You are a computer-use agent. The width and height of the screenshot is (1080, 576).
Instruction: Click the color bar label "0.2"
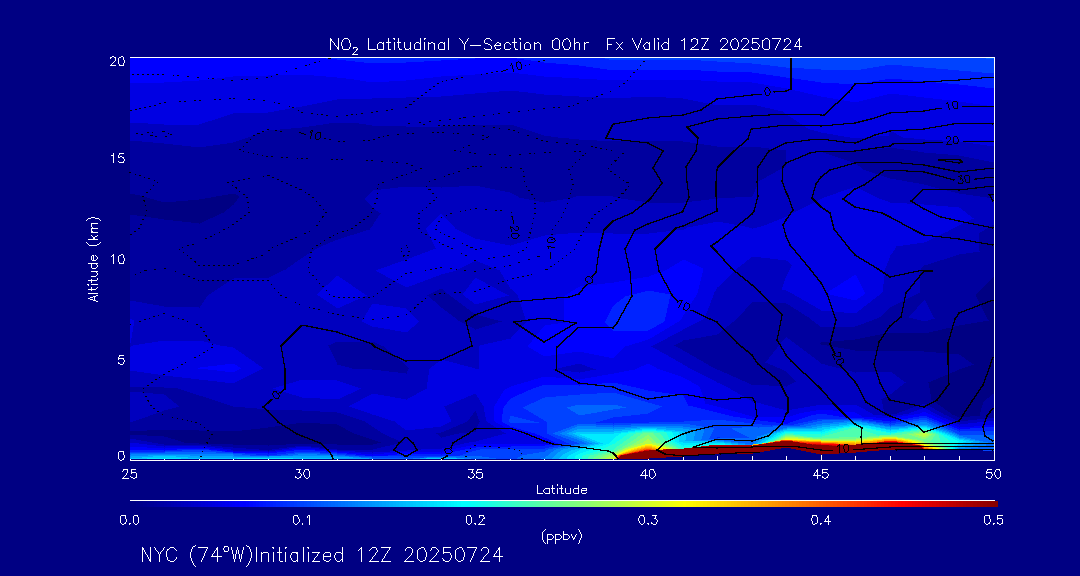pyautogui.click(x=475, y=522)
